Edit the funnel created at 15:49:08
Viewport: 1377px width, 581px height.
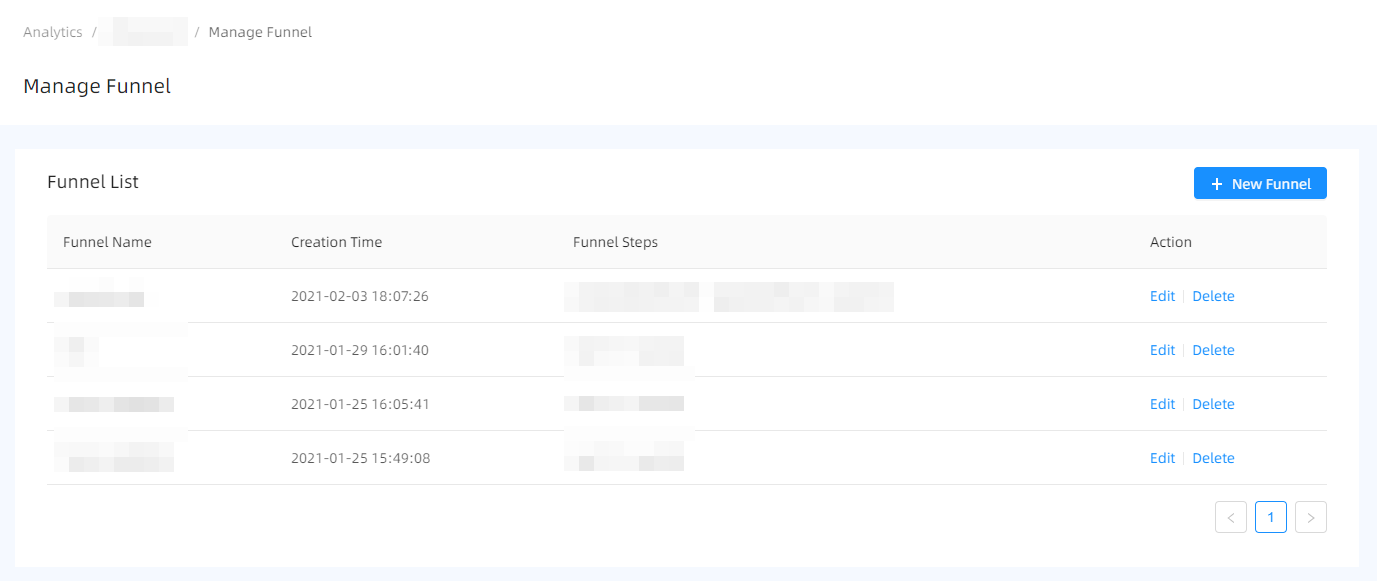coord(1162,458)
